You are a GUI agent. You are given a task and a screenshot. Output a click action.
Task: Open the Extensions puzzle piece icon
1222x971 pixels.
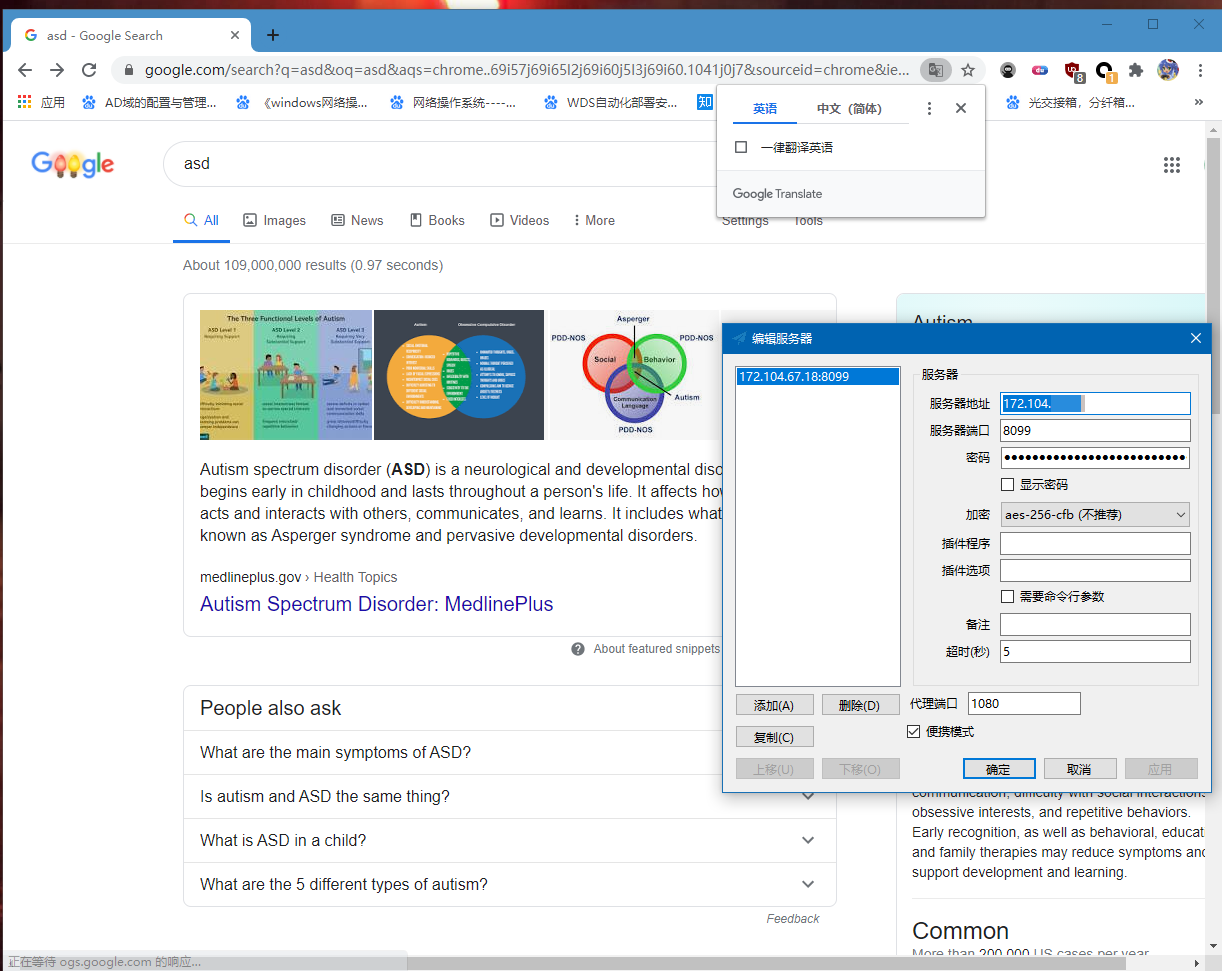(x=1135, y=70)
